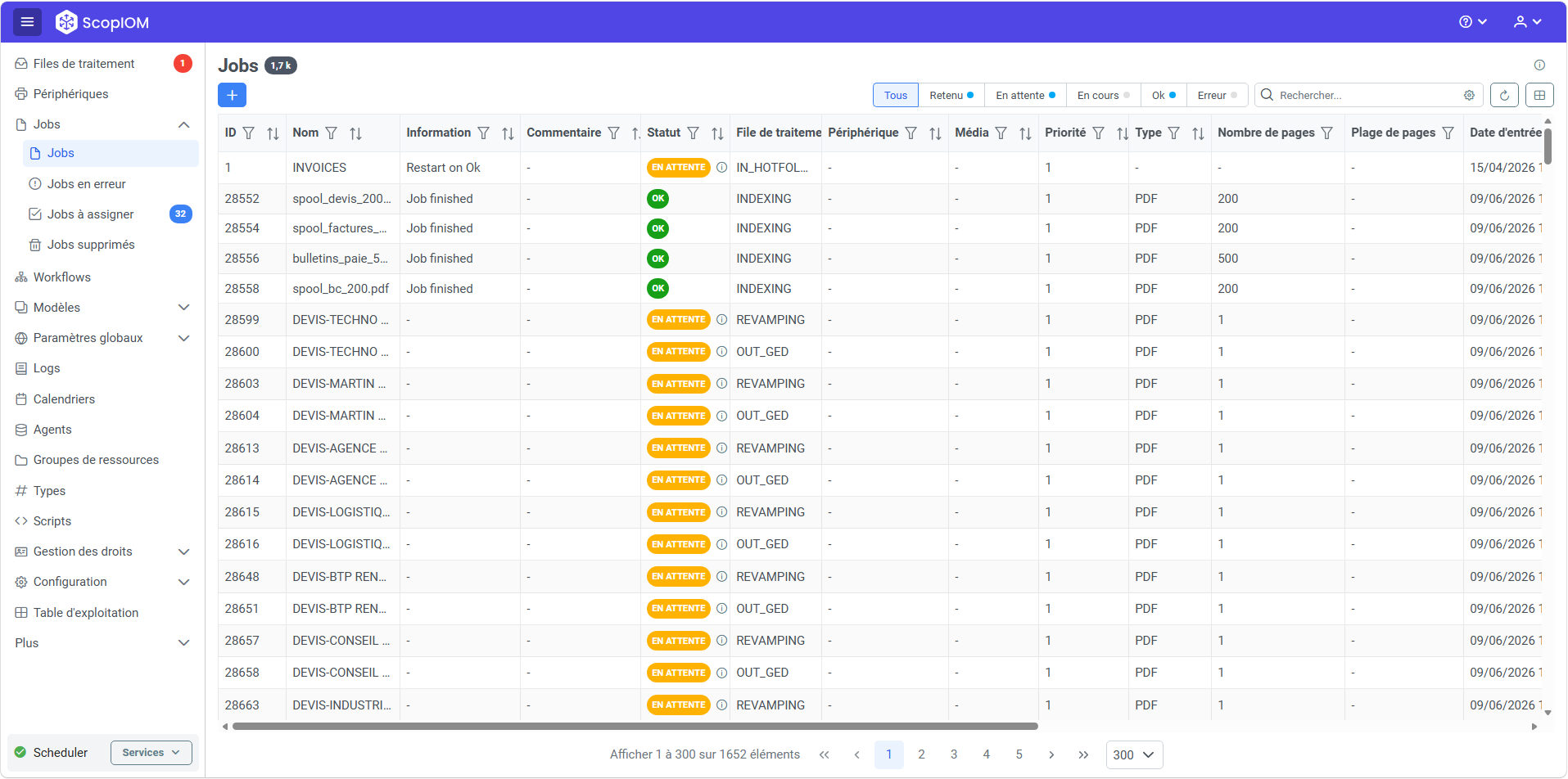Select the En attente status filter

point(1025,95)
